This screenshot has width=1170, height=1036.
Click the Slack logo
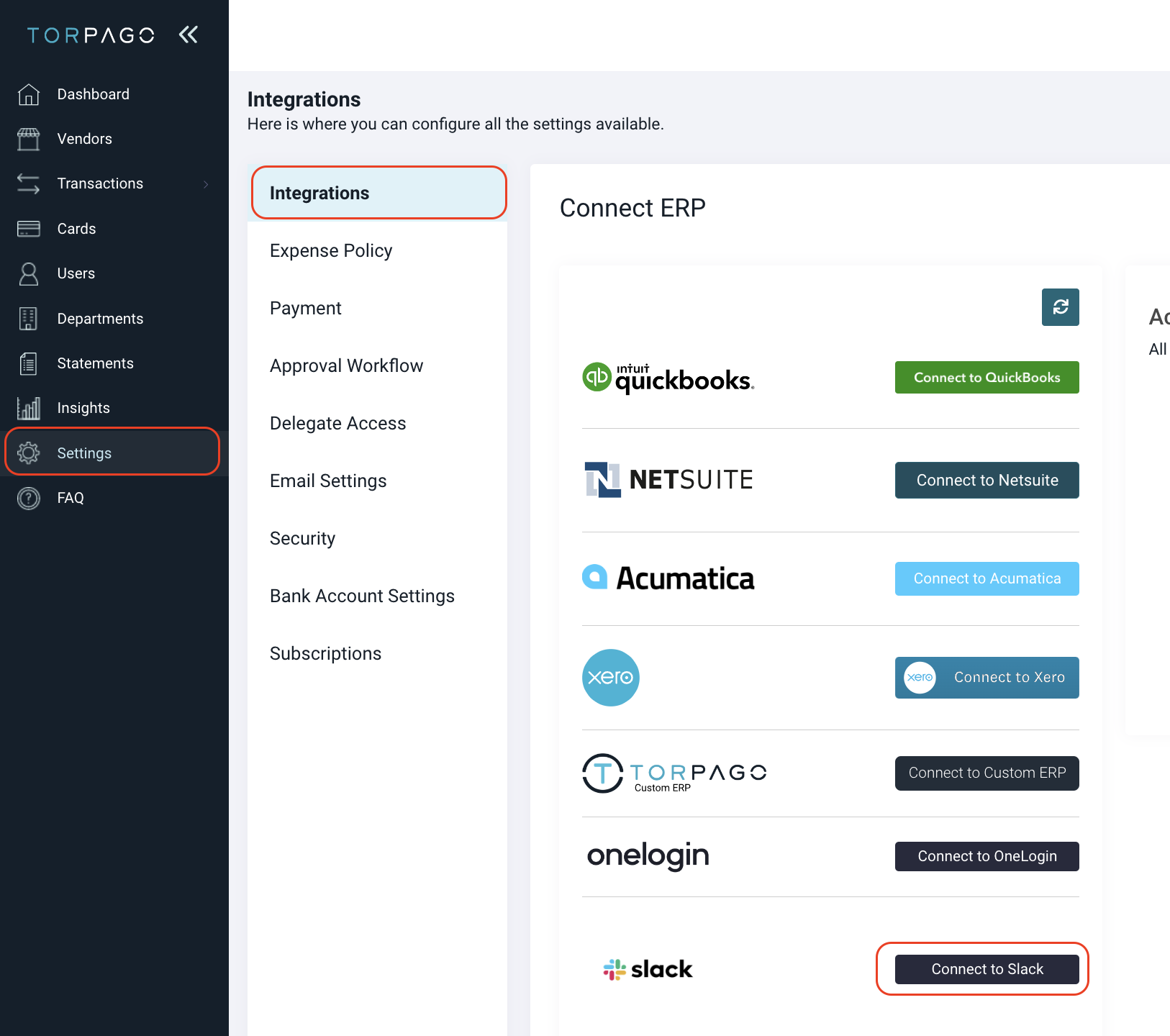(x=648, y=969)
